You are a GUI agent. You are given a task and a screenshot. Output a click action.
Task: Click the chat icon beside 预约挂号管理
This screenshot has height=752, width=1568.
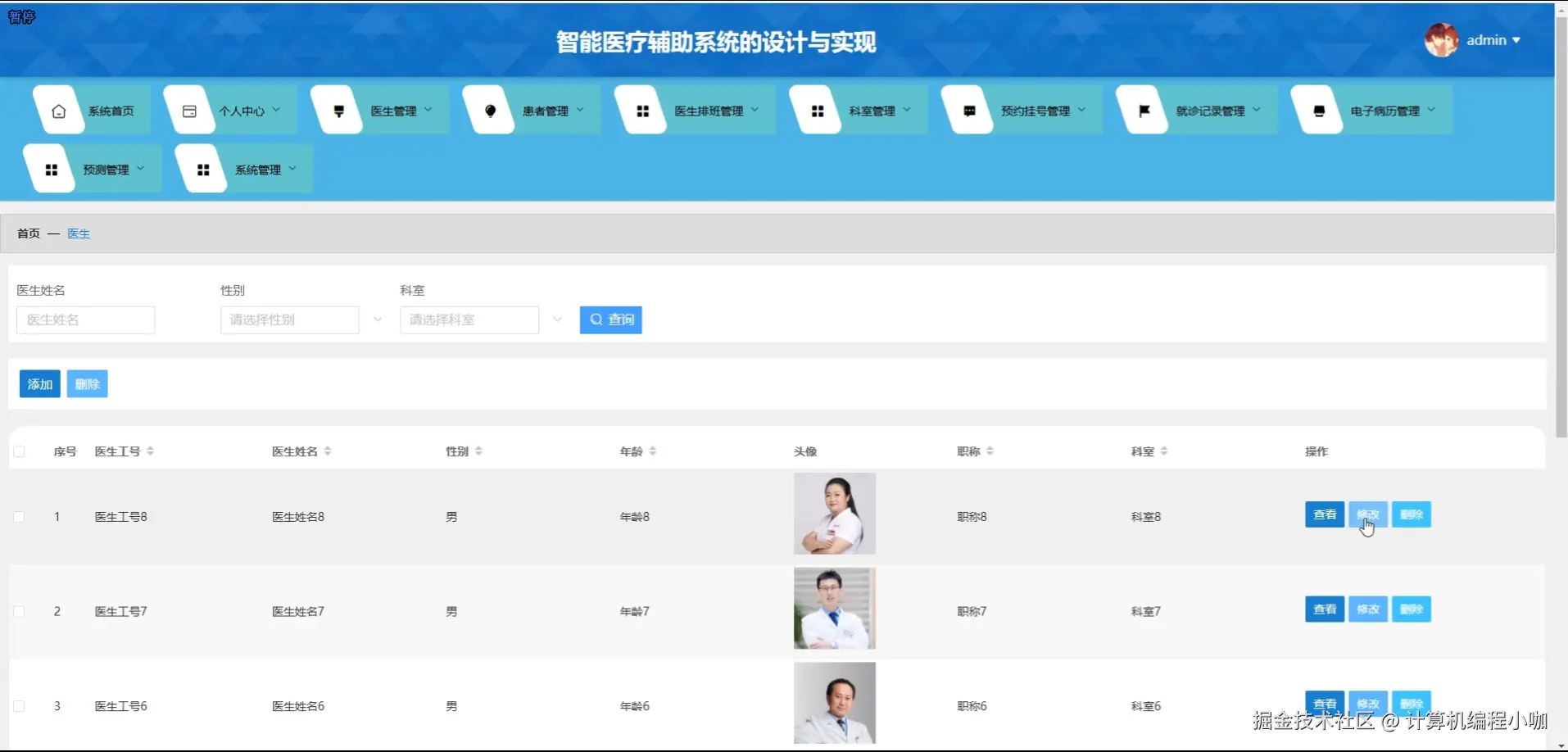pyautogui.click(x=969, y=111)
